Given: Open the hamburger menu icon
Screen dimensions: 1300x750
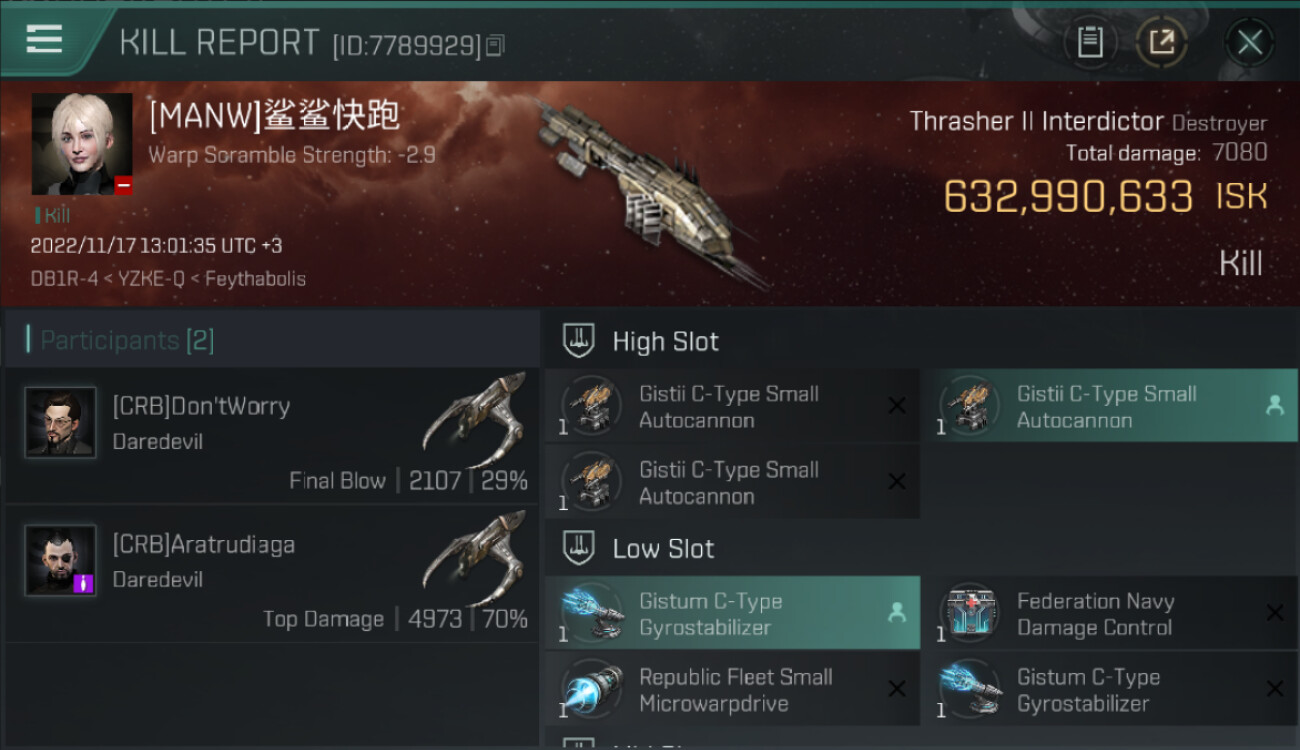Looking at the screenshot, I should coord(44,39).
